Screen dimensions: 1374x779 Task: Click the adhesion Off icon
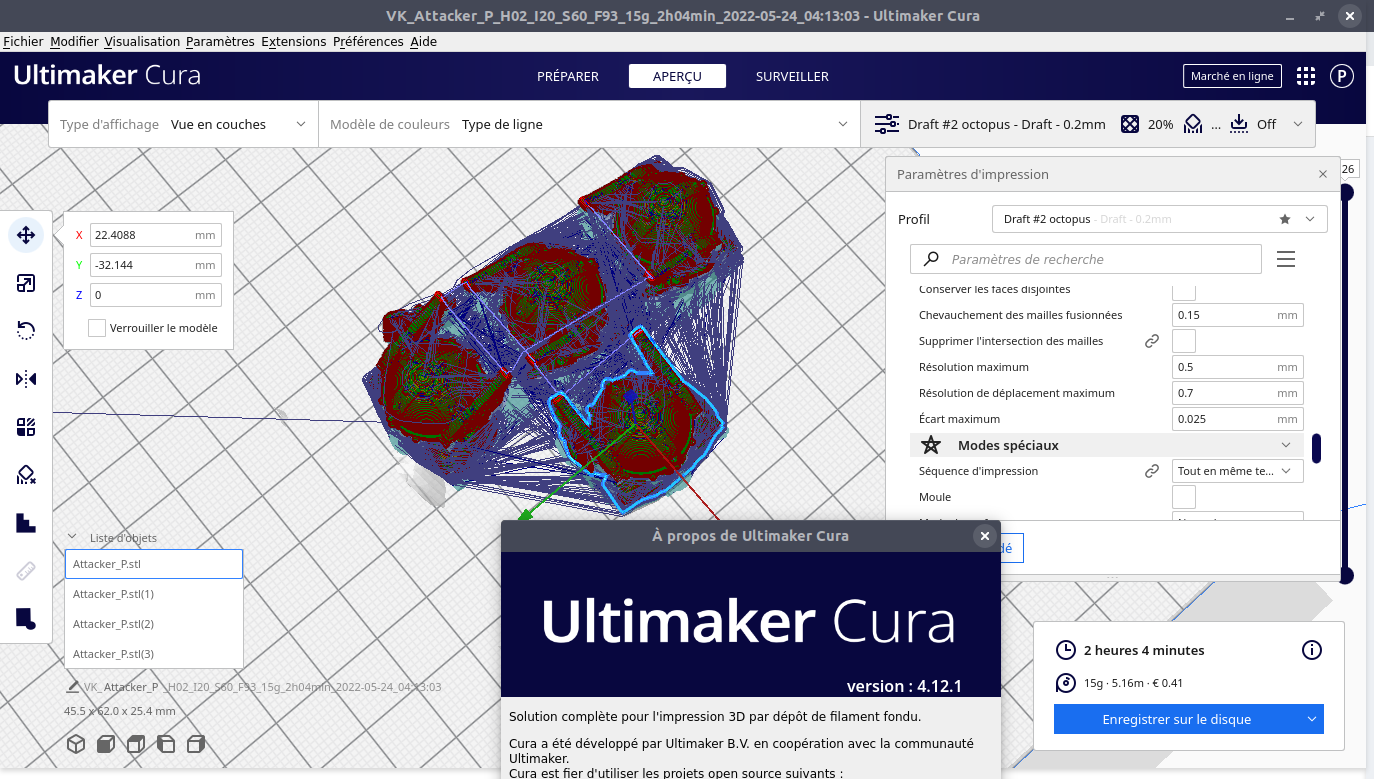pyautogui.click(x=1239, y=124)
